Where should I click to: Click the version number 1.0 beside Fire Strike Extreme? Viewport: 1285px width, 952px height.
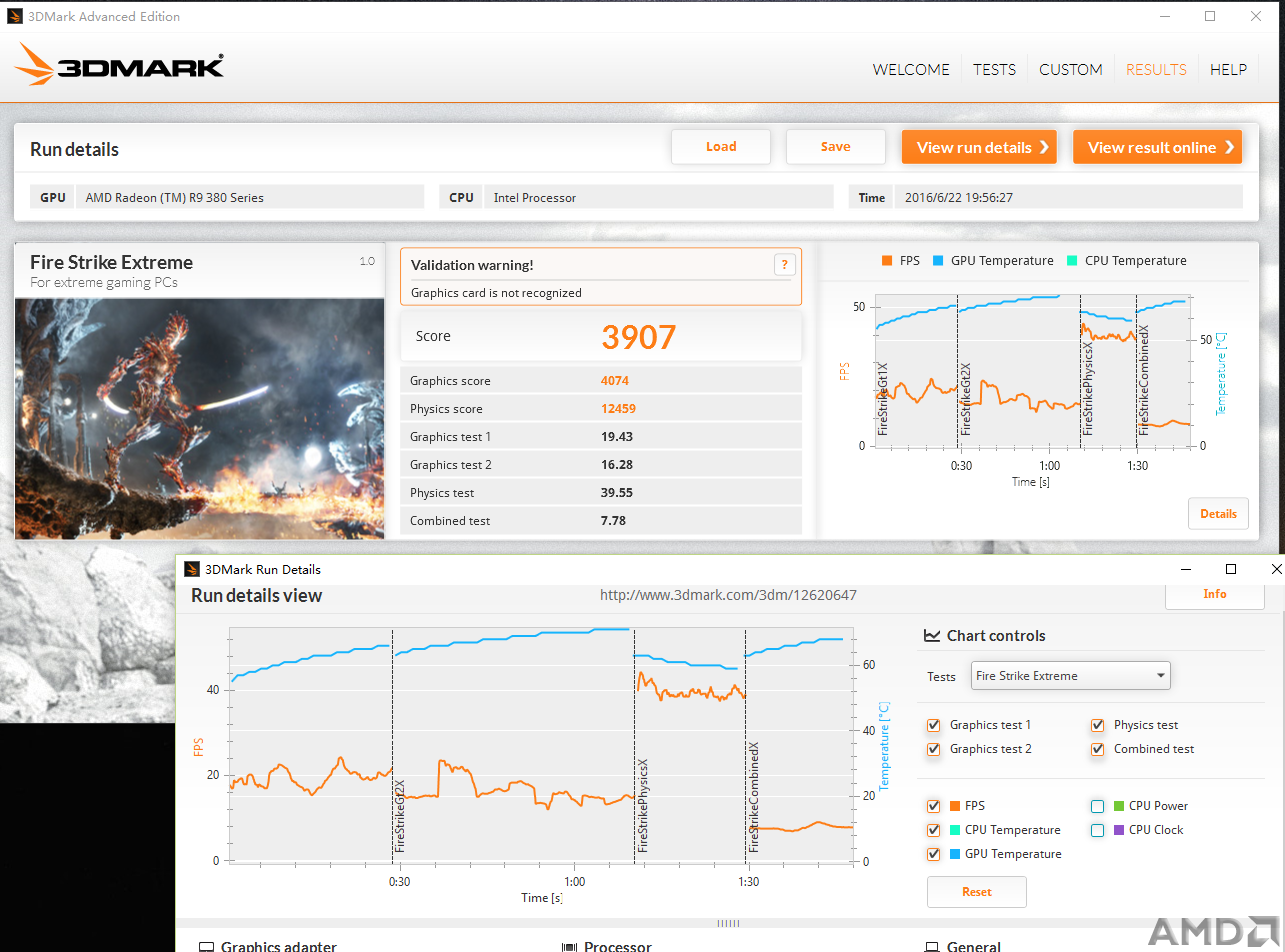click(x=367, y=261)
